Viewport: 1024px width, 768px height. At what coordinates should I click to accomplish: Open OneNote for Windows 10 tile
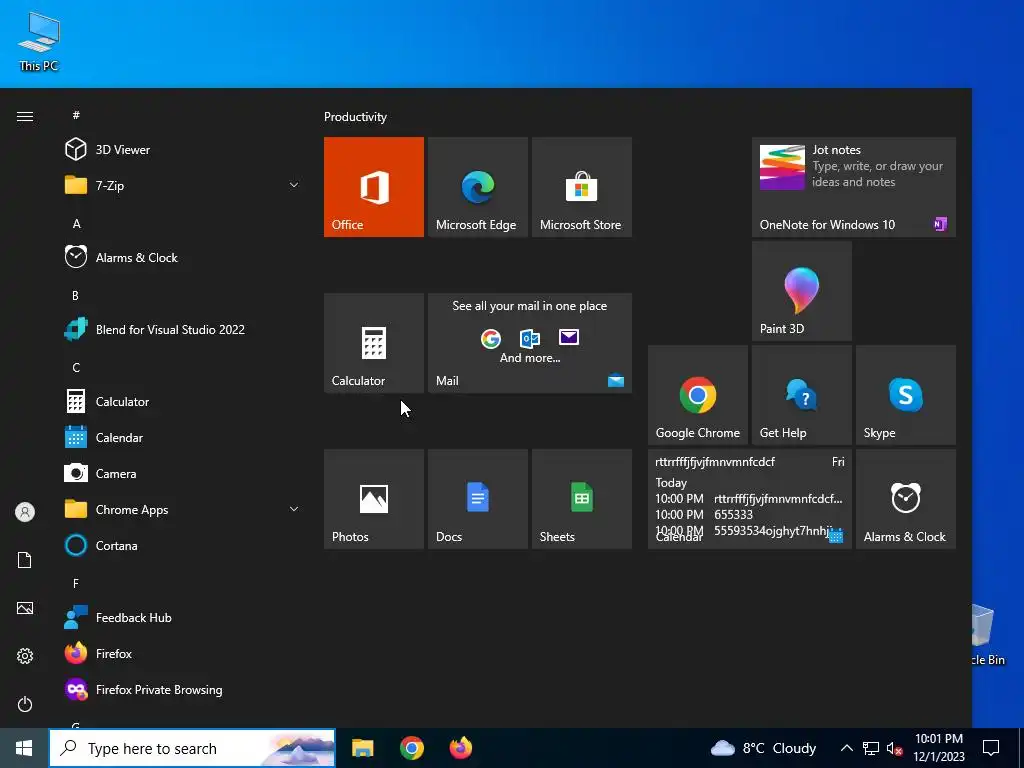(854, 187)
